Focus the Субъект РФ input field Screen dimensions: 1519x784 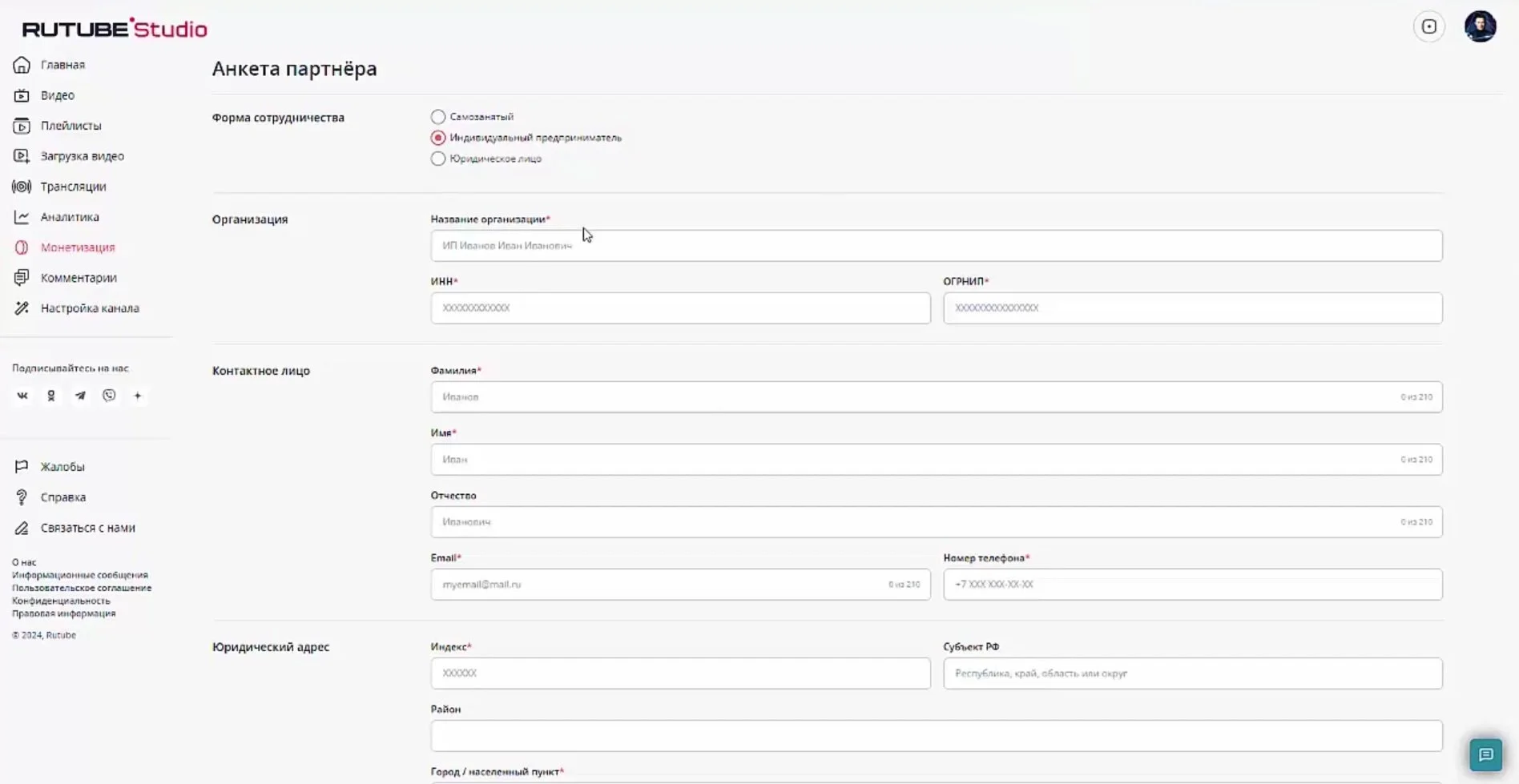[x=1193, y=673]
